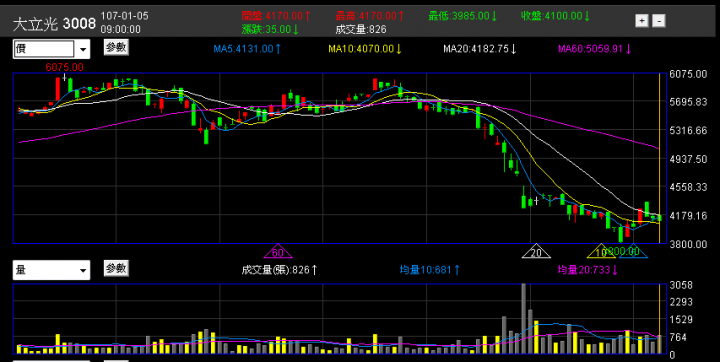This screenshot has width=720, height=362.
Task: Click the date 107-01-05
Action: pyautogui.click(x=124, y=16)
